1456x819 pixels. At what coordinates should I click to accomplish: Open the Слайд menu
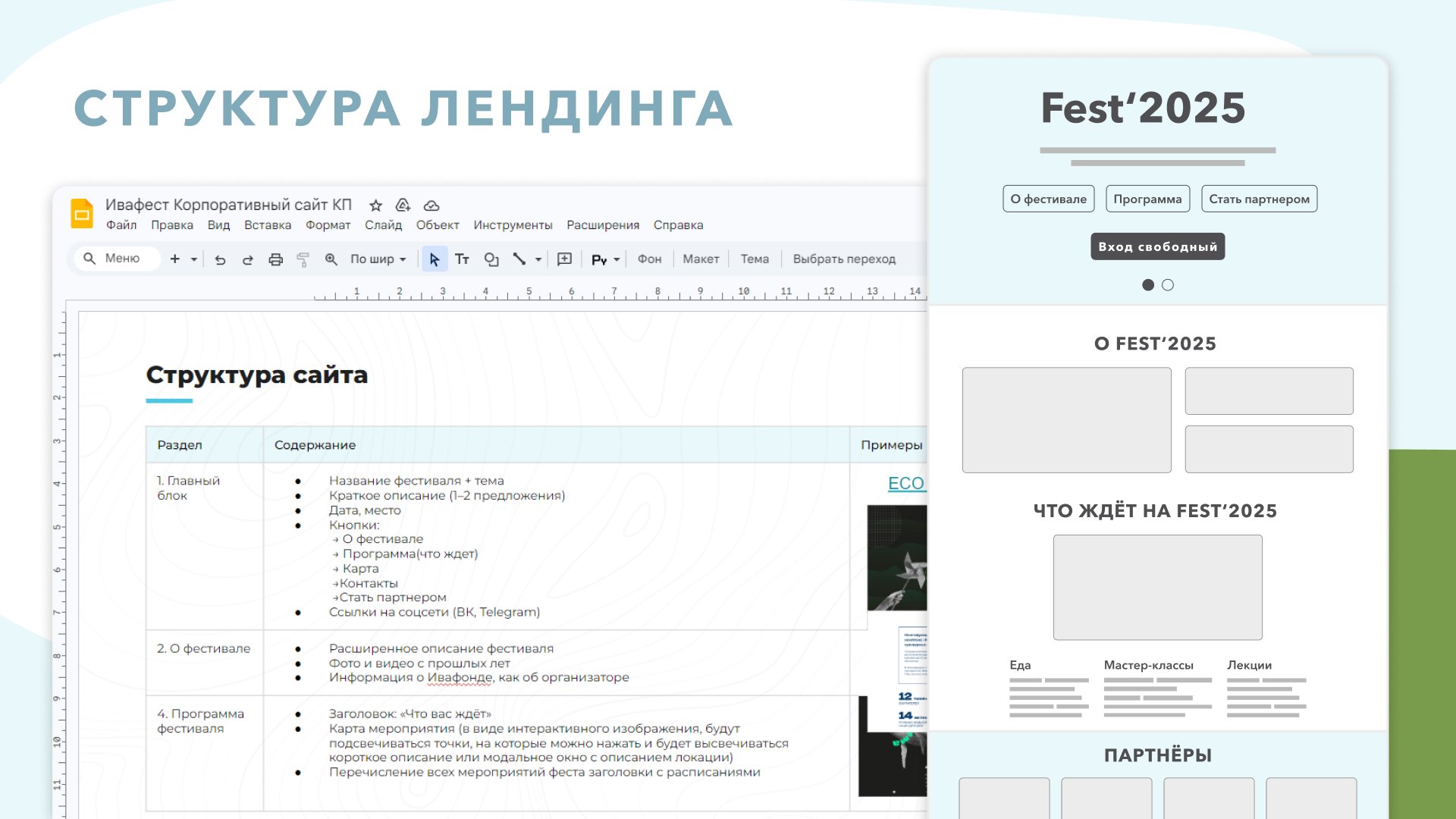(383, 225)
